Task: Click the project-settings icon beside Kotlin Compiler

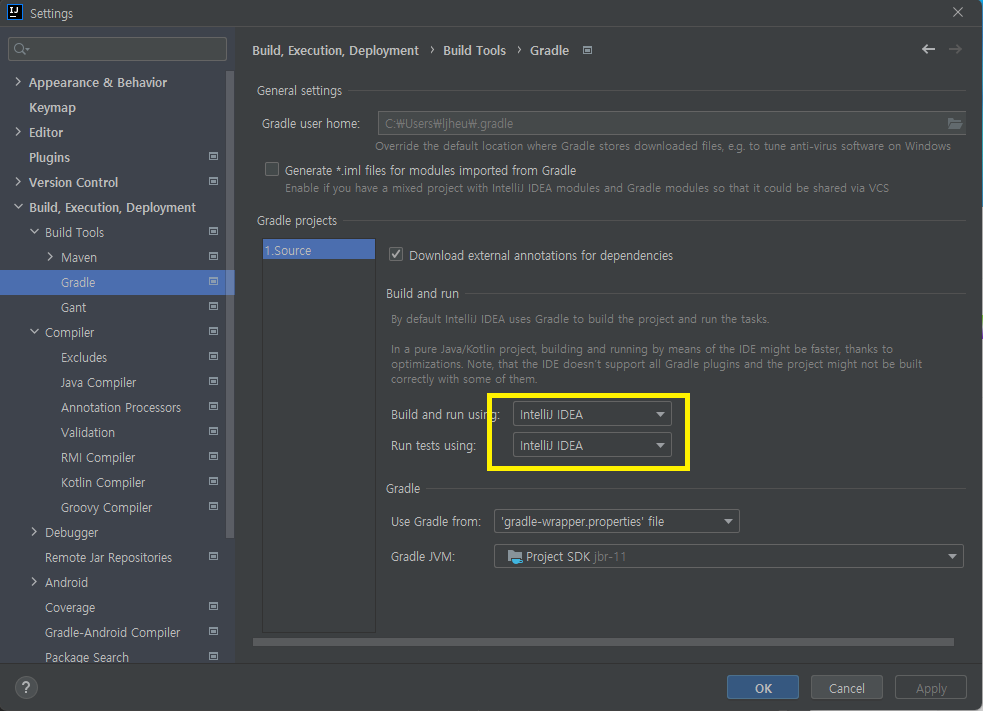Action: pos(213,481)
